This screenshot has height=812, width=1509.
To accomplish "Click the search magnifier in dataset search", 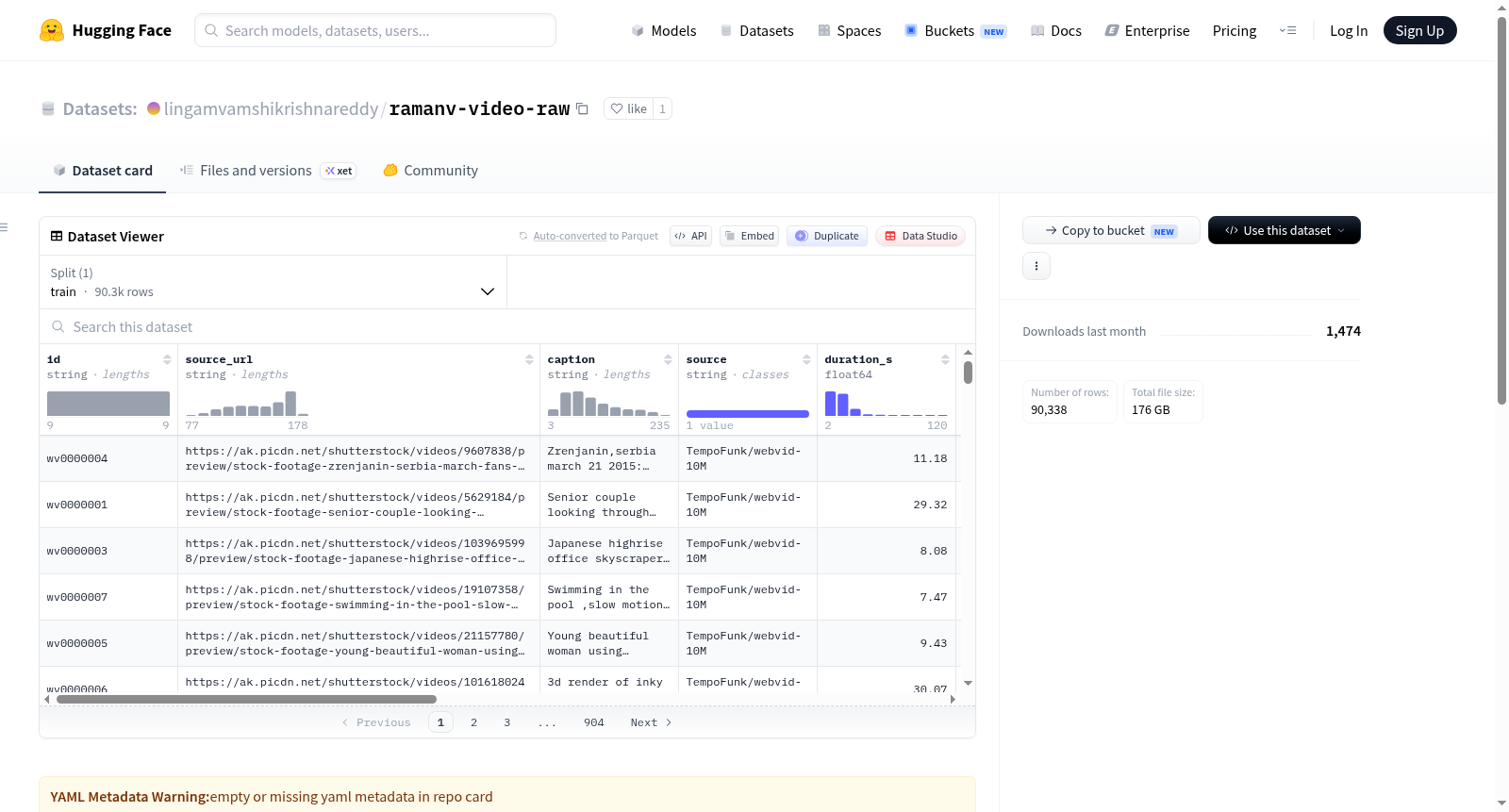I will (x=58, y=327).
